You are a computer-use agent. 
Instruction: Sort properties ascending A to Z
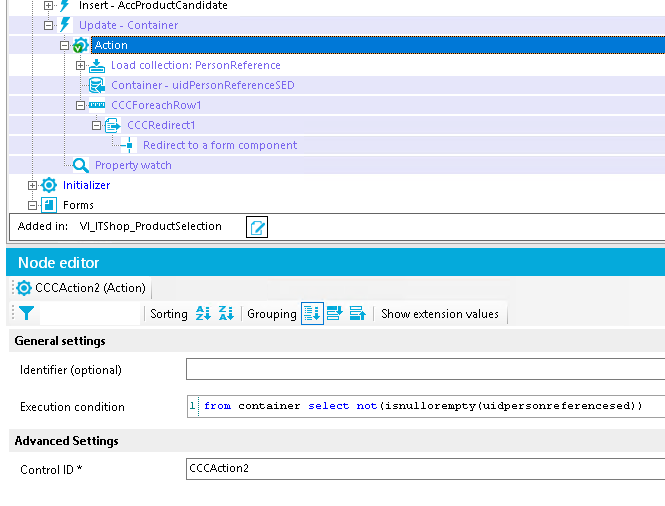point(203,313)
